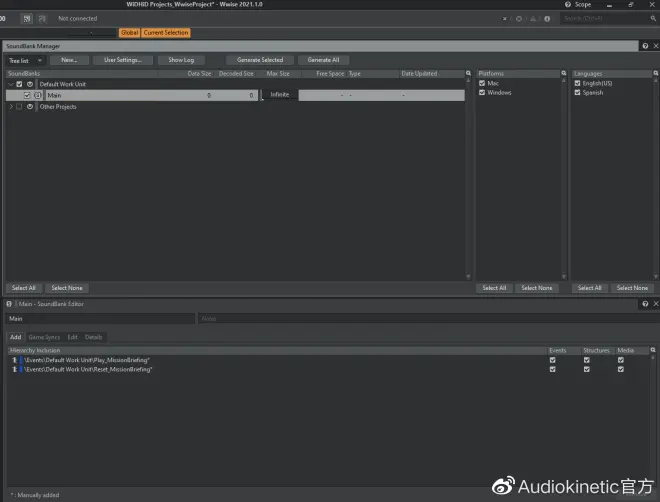
Task: Click the search icon of the Languages list
Action: 656,73
